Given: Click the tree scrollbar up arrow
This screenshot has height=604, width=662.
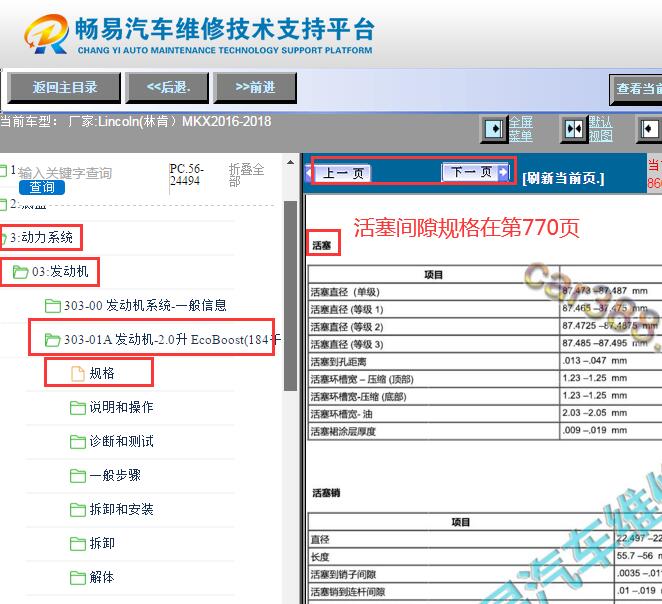Looking at the screenshot, I should pos(290,163).
